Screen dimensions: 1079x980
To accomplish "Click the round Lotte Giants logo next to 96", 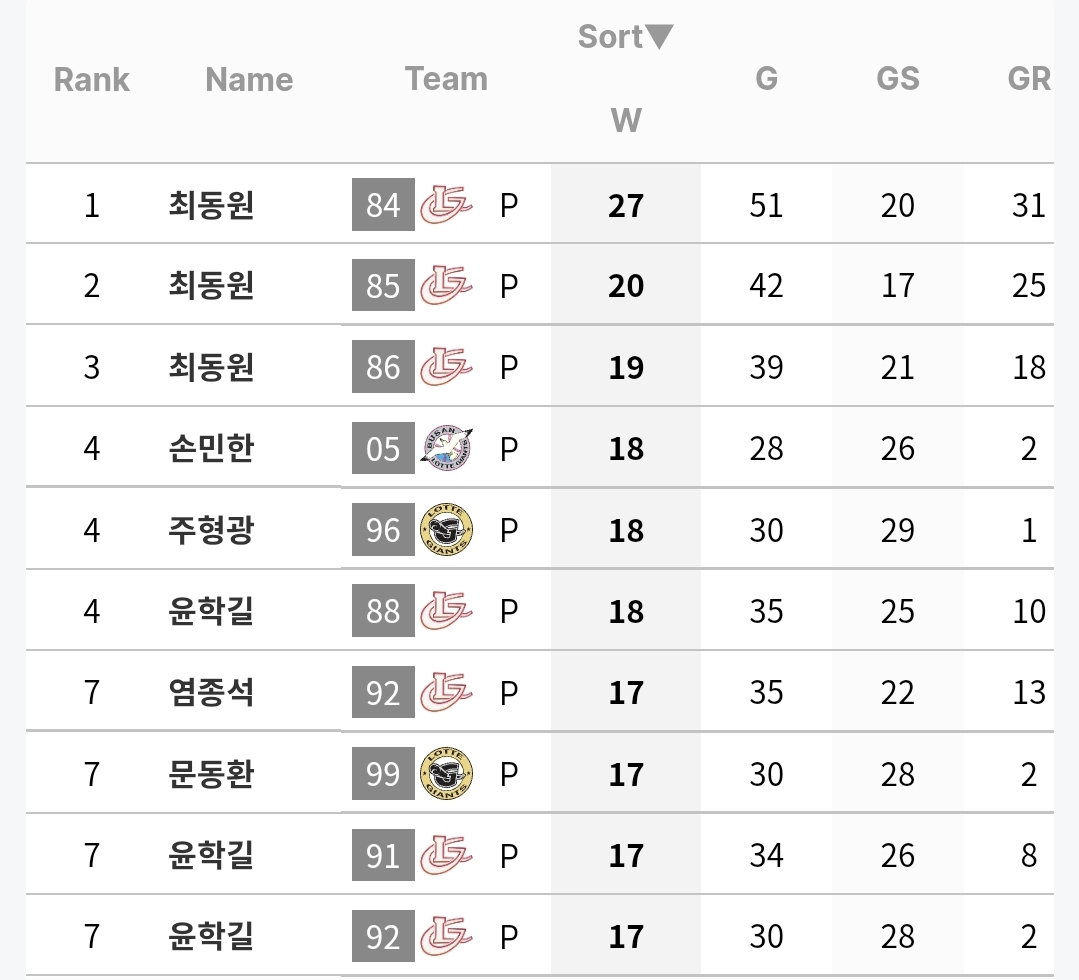I will (x=447, y=529).
